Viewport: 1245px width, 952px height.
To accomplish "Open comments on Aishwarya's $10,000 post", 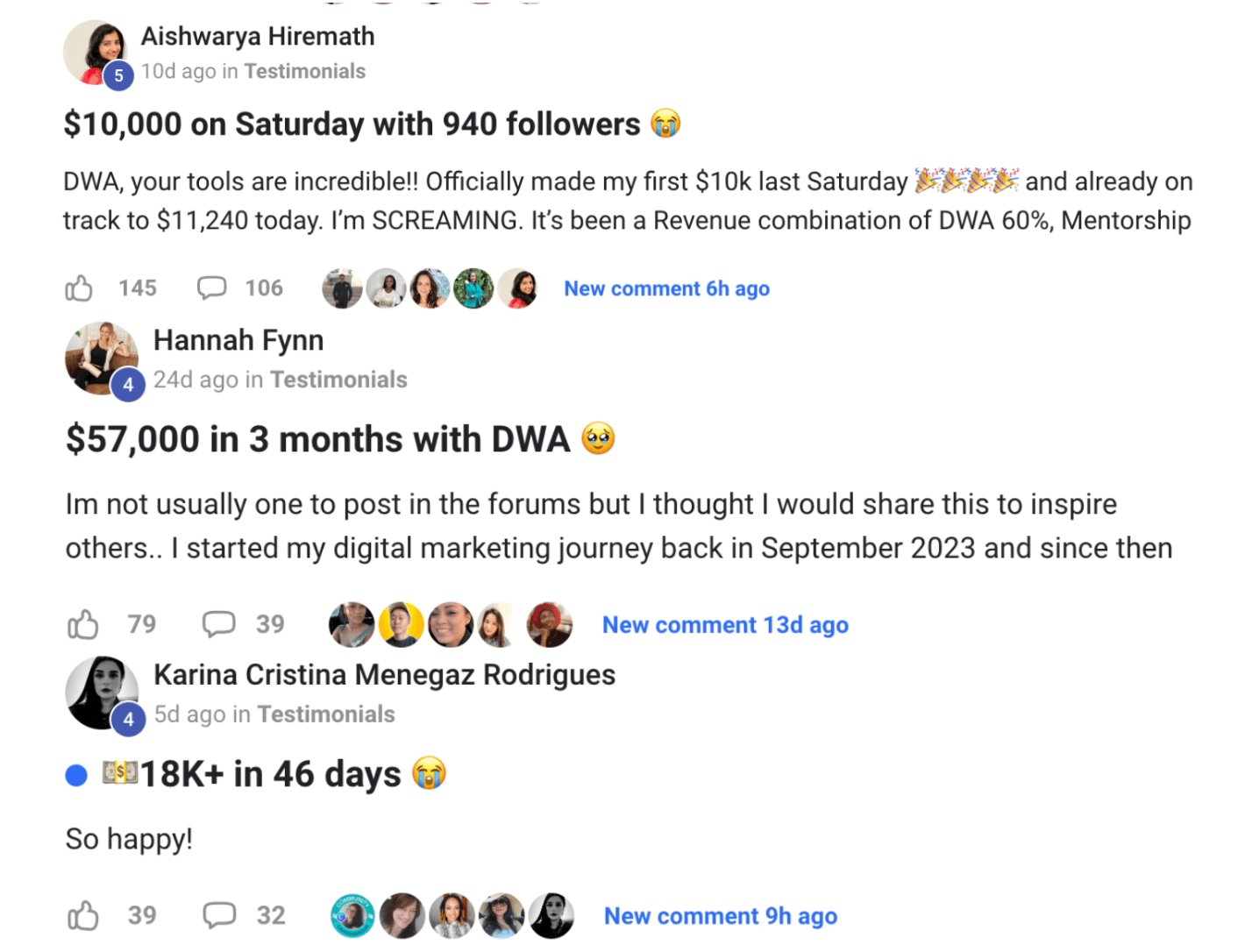I will tap(211, 288).
